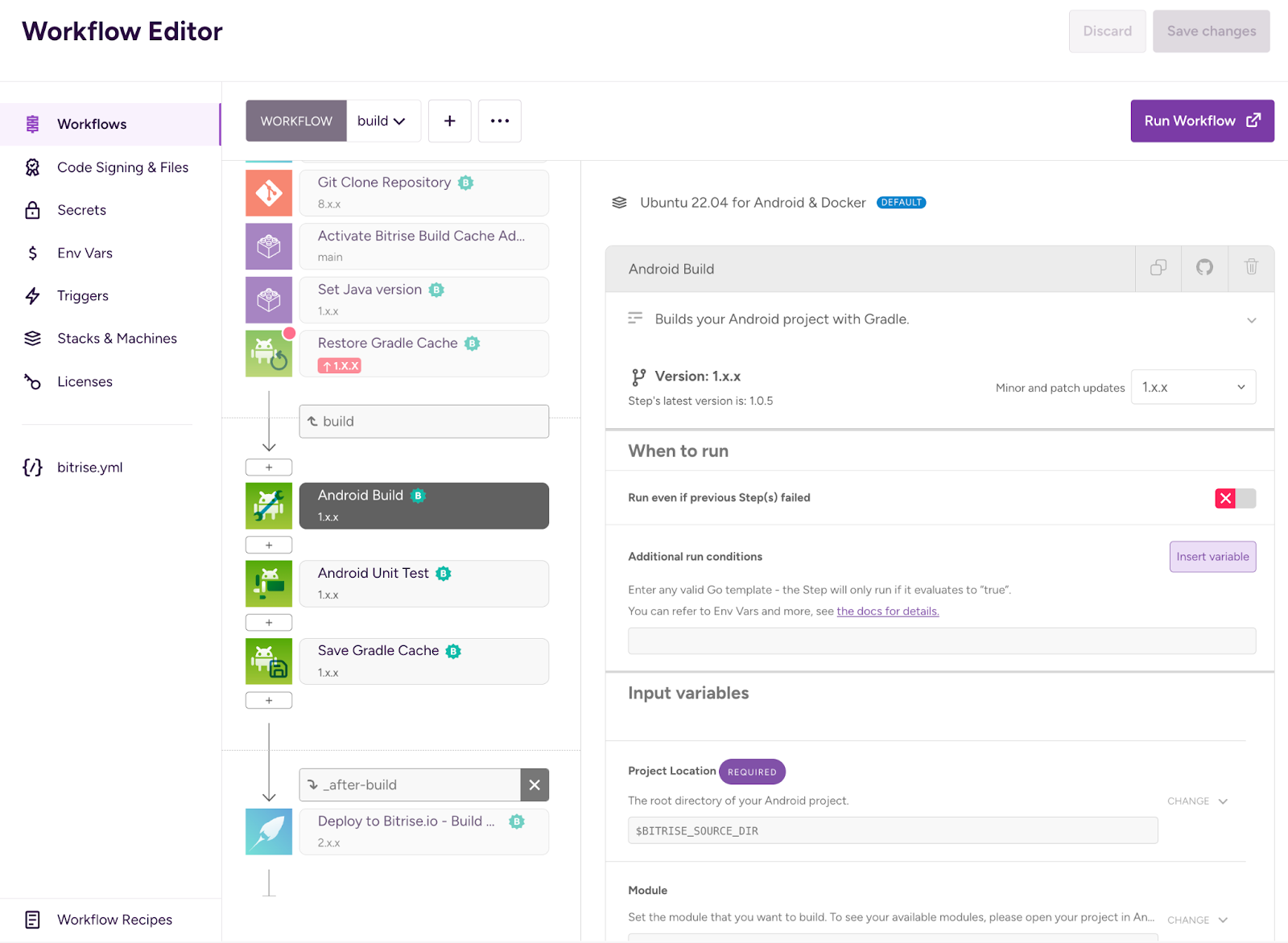Click the Discard button
This screenshot has width=1288, height=943.
pyautogui.click(x=1108, y=31)
